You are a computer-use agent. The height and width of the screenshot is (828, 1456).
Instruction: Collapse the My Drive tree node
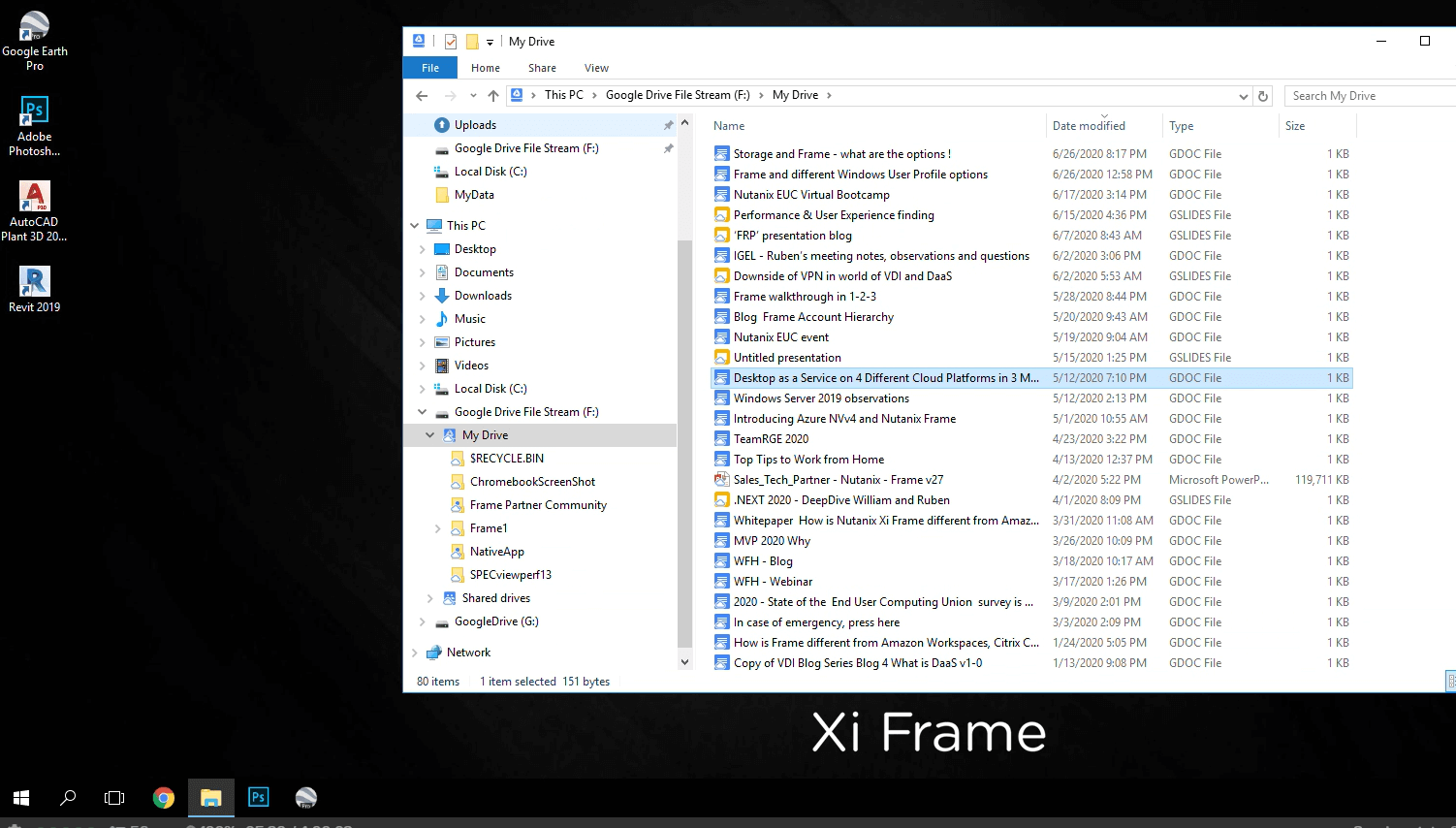click(429, 435)
